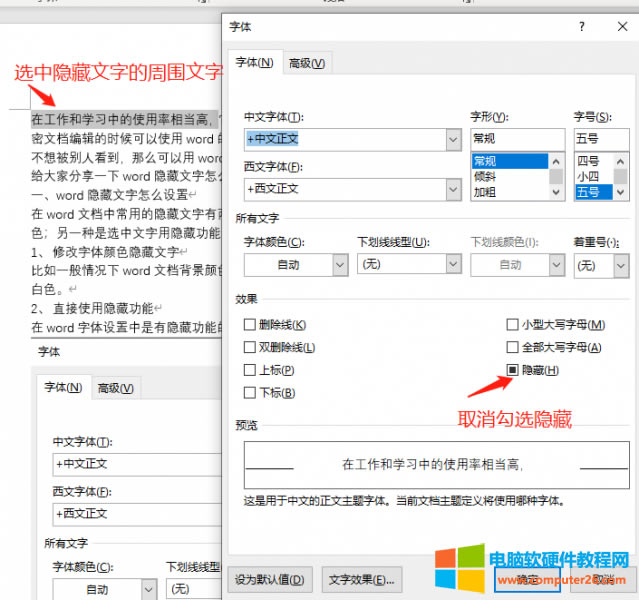Click the 设为默认值 button
The height and width of the screenshot is (600, 639).
[x=271, y=579]
